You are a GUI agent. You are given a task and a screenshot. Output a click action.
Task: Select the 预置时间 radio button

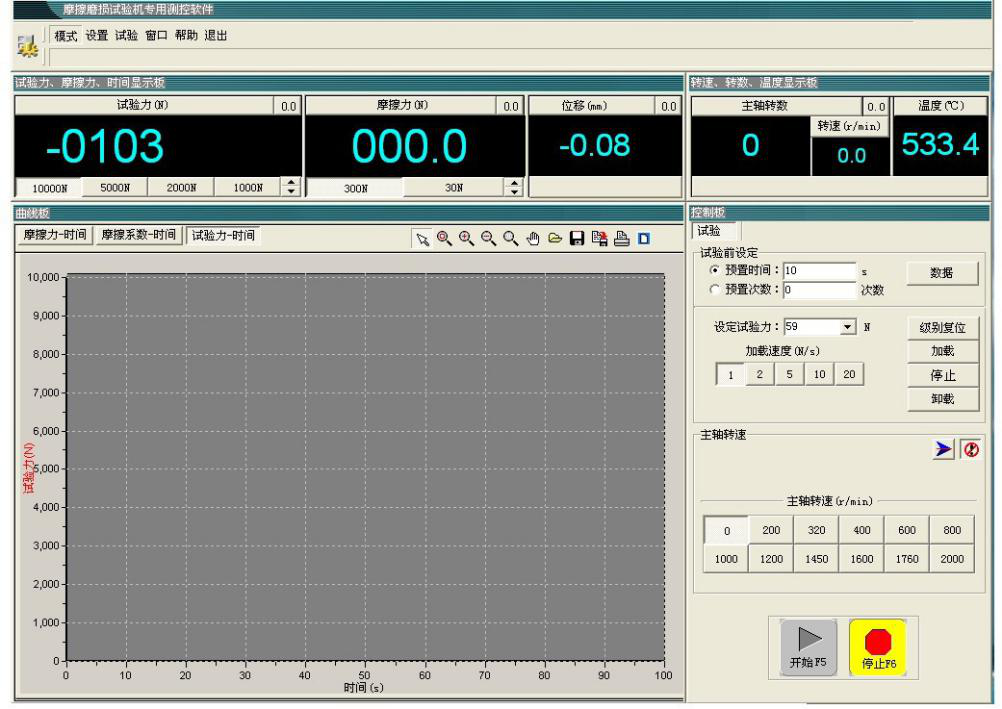(x=714, y=271)
